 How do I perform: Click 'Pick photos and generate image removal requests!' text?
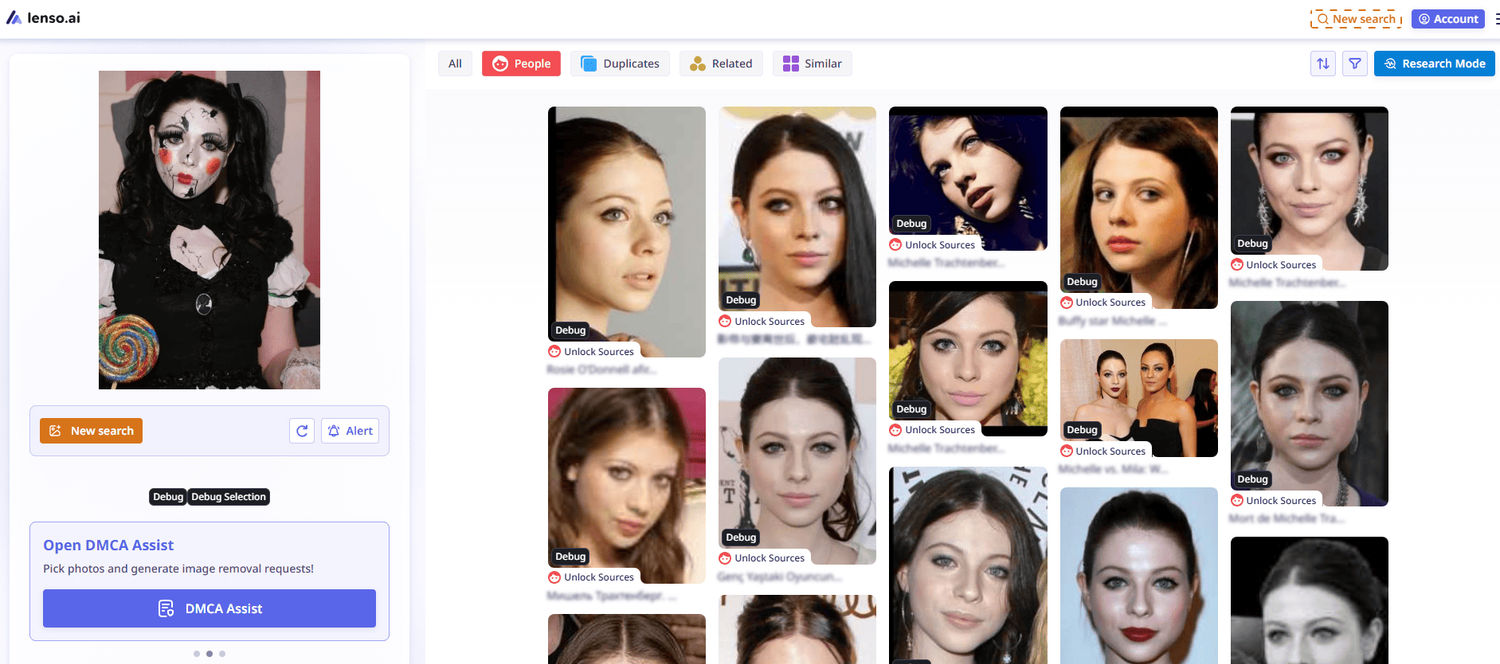tap(178, 568)
